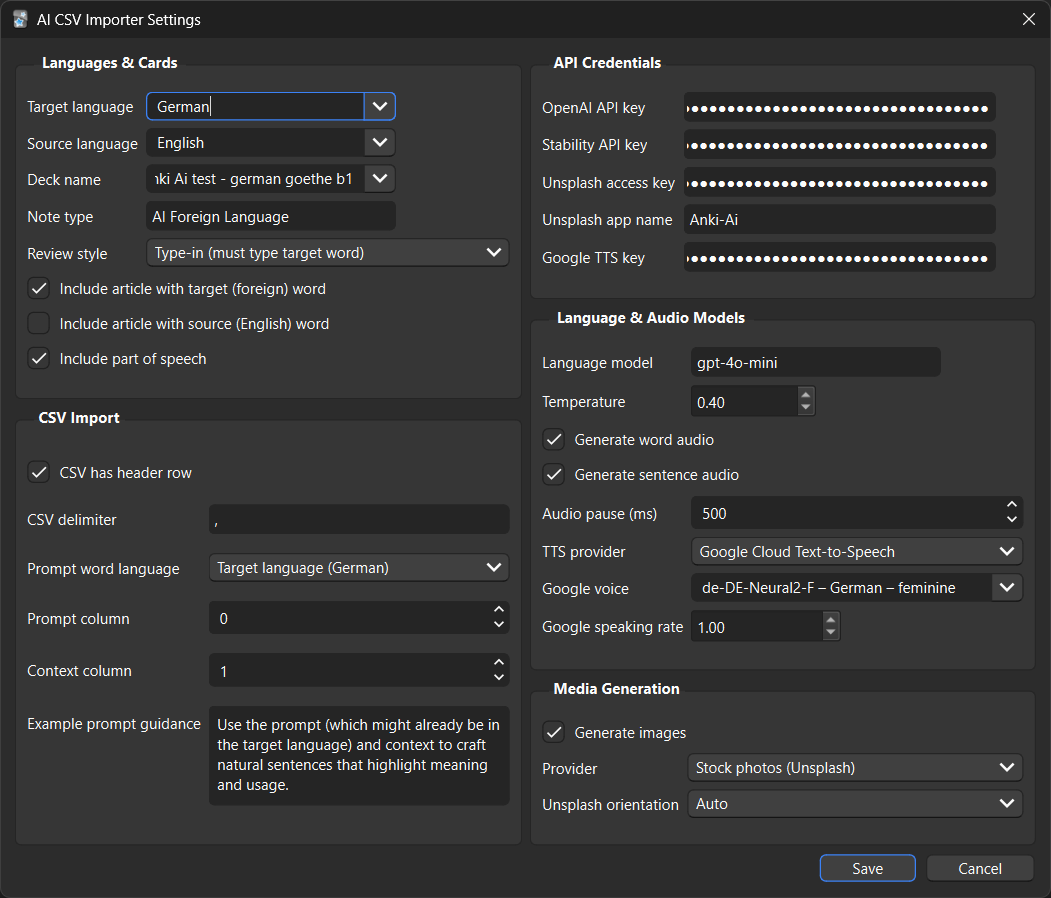
Task: Toggle 'CSV has header row'
Action: tap(38, 473)
